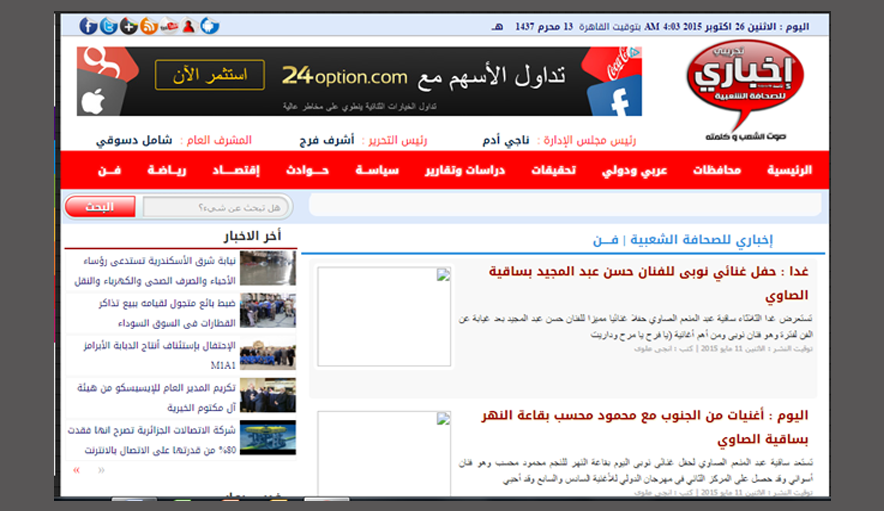This screenshot has height=511, width=884.
Task: Click the red user profile icon
Action: point(189,26)
